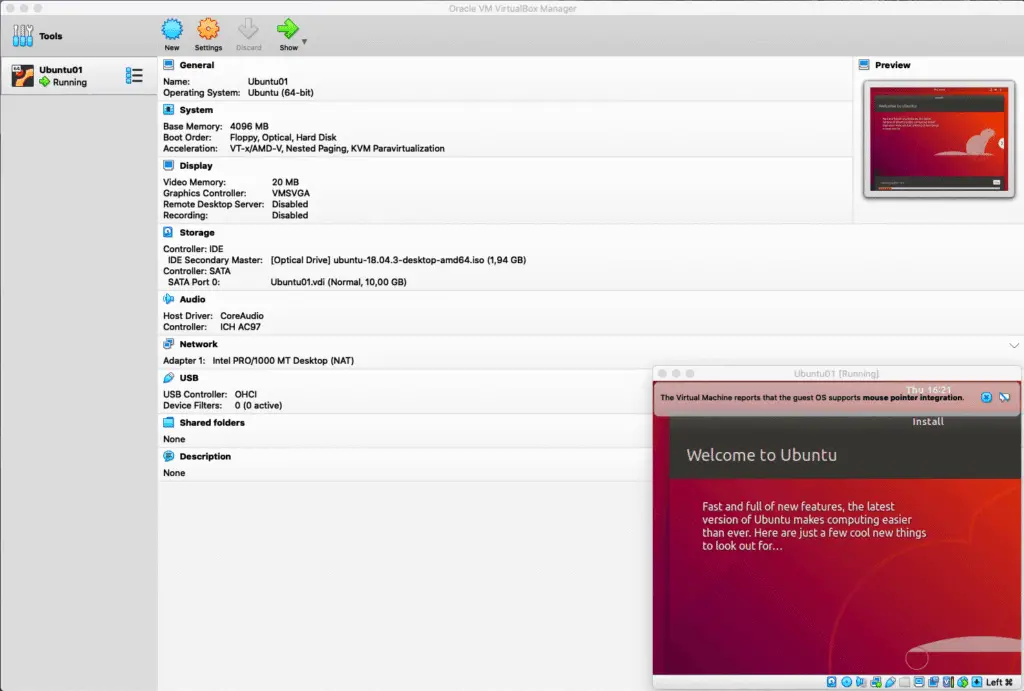Open the dropdown arrow beside Show
This screenshot has width=1024, height=691.
tap(304, 41)
